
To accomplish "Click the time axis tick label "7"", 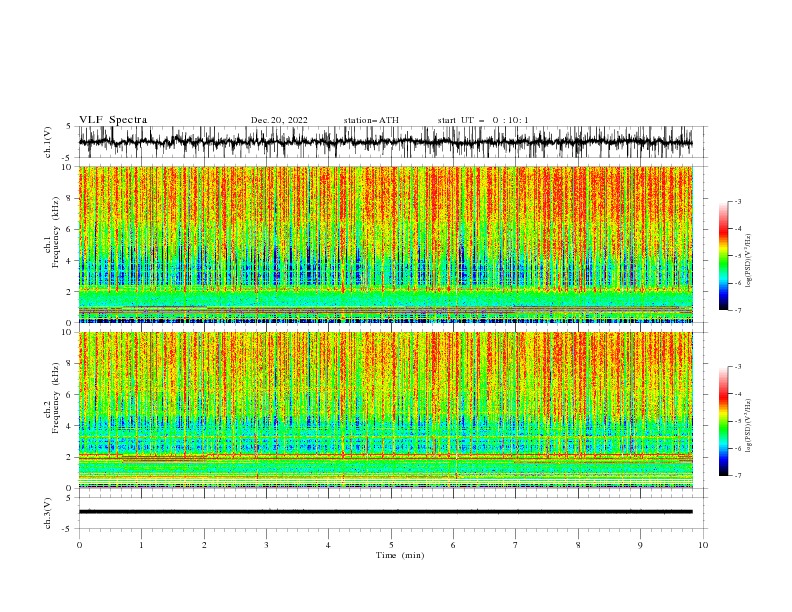I will point(516,545).
